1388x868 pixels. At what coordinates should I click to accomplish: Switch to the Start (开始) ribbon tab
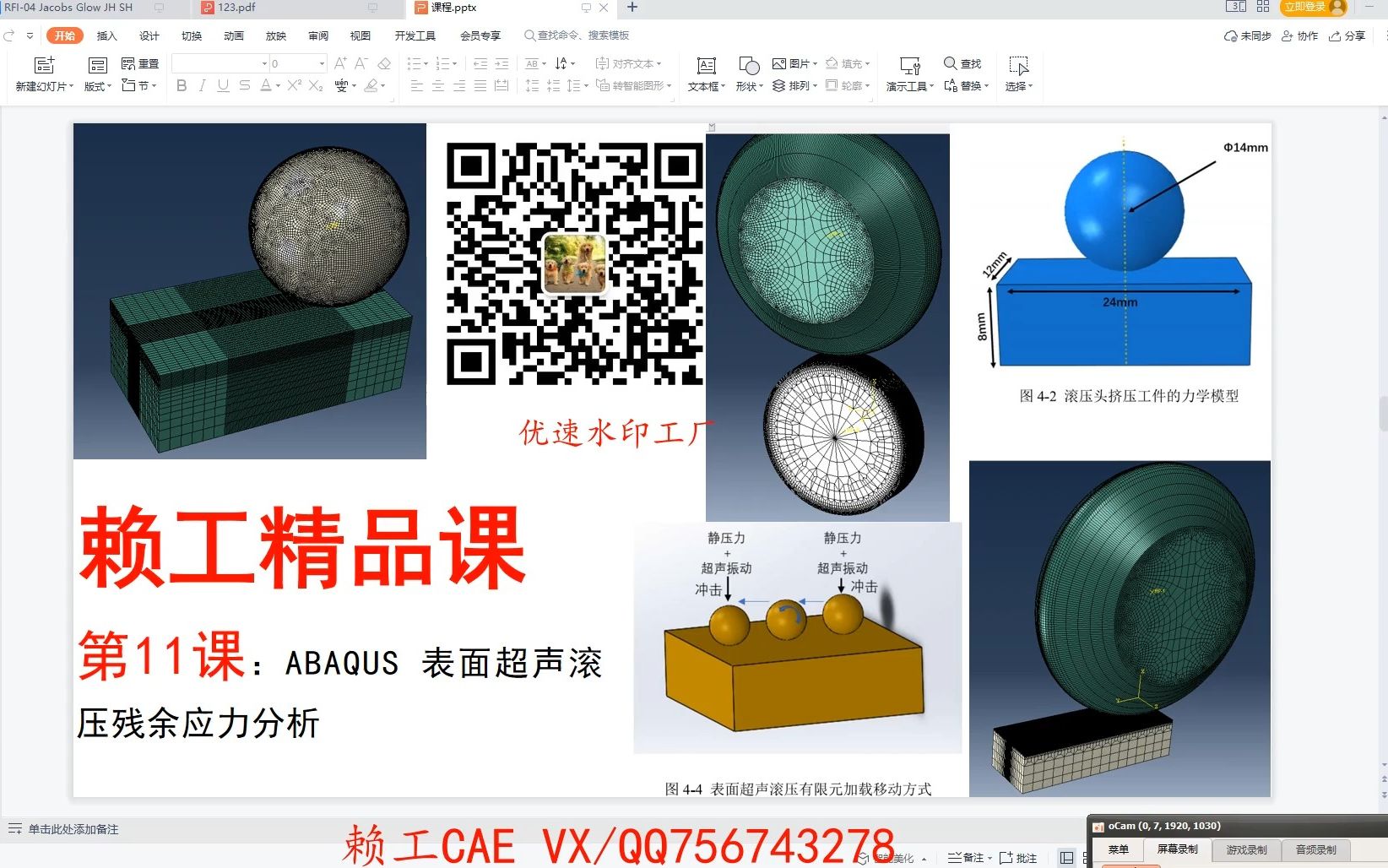(x=65, y=35)
